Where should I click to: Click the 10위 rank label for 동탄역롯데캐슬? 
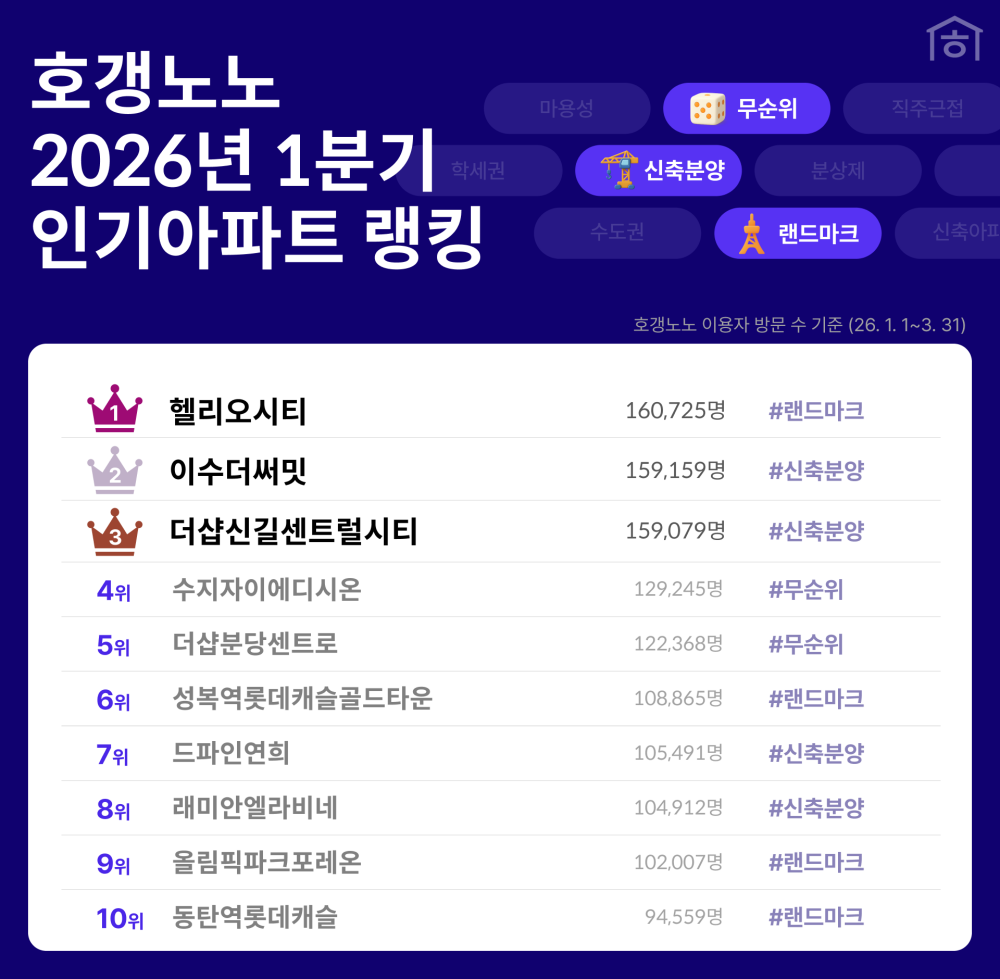click(120, 918)
